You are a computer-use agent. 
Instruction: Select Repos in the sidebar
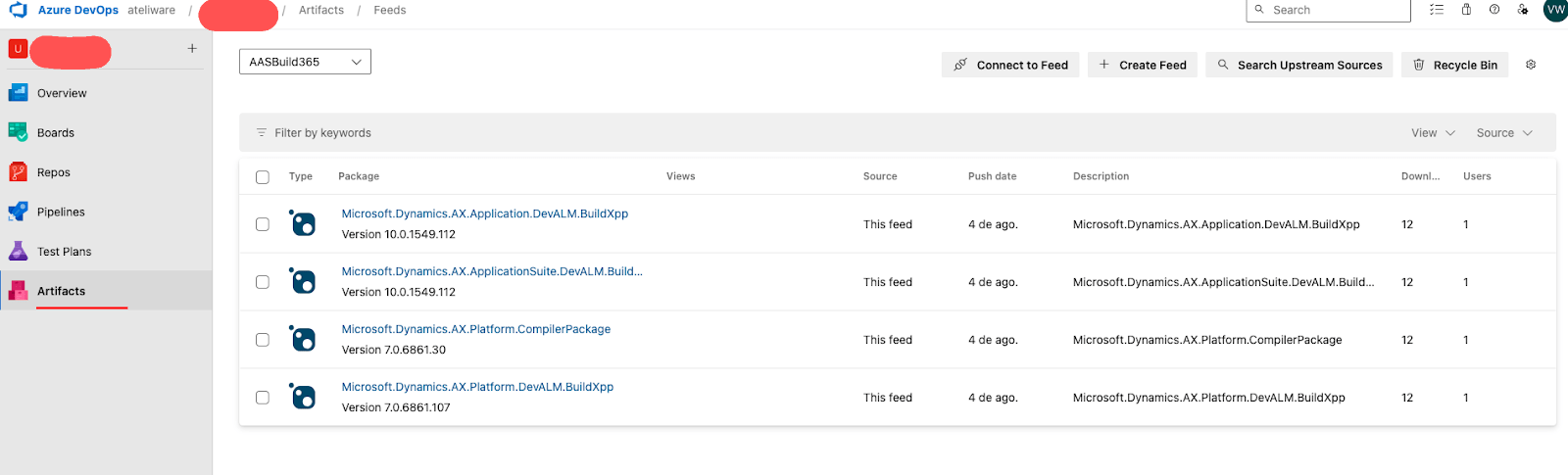[106, 172]
